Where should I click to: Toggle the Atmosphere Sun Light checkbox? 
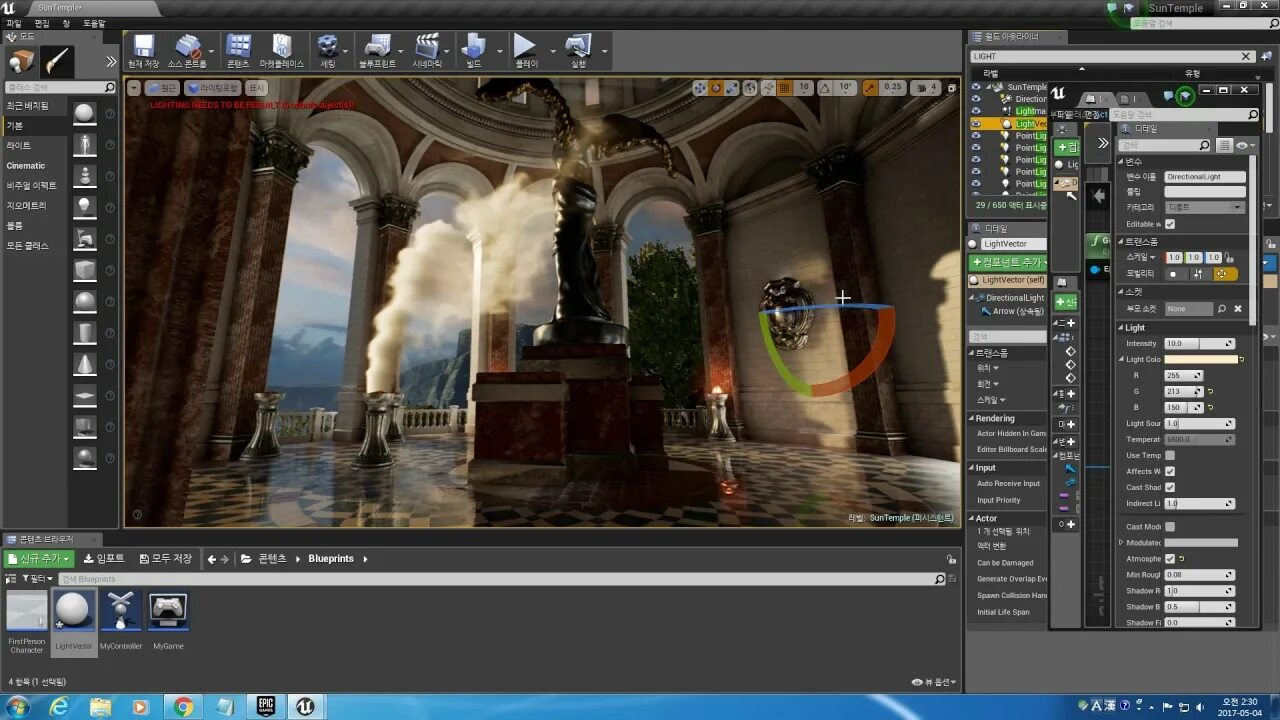click(1170, 559)
